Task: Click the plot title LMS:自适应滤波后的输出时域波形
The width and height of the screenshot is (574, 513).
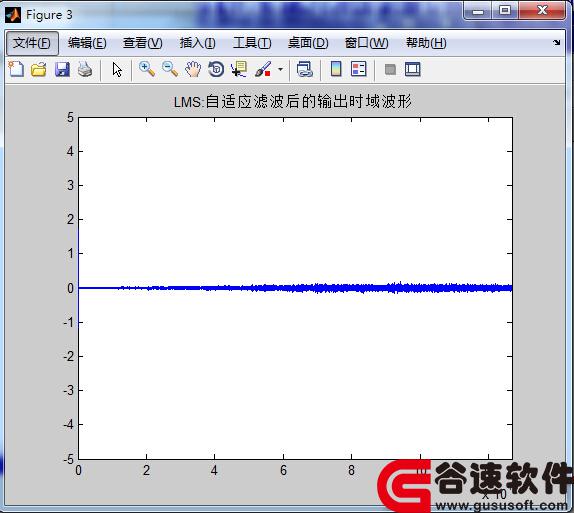Action: (292, 101)
